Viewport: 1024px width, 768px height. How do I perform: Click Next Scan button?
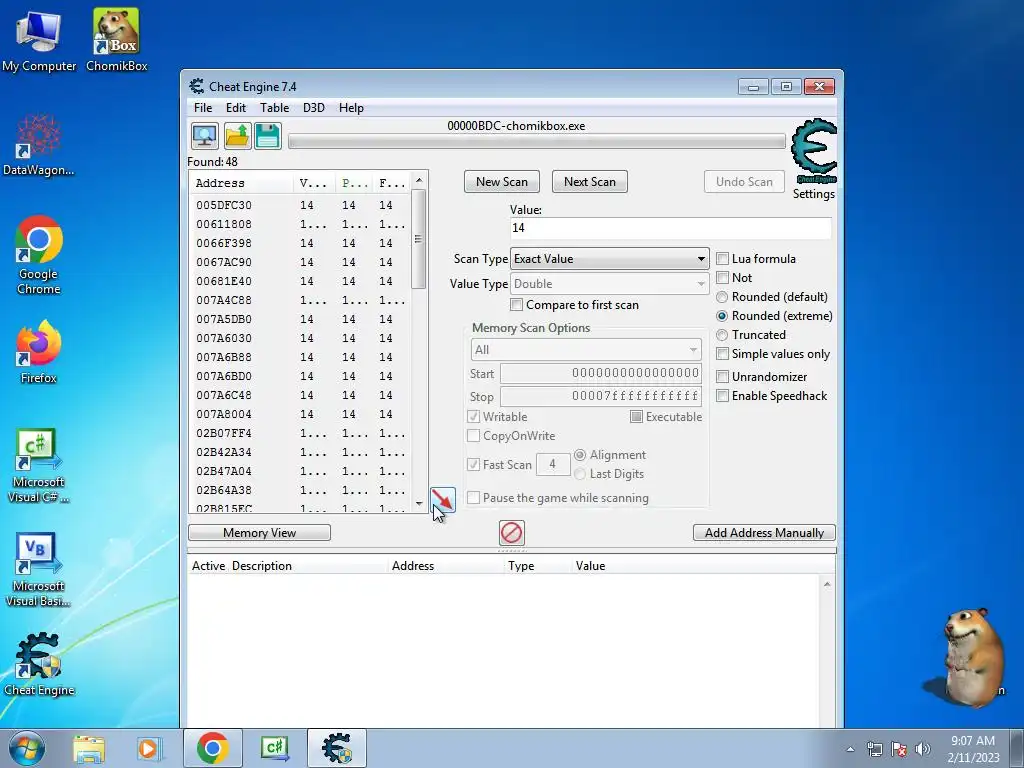click(590, 182)
